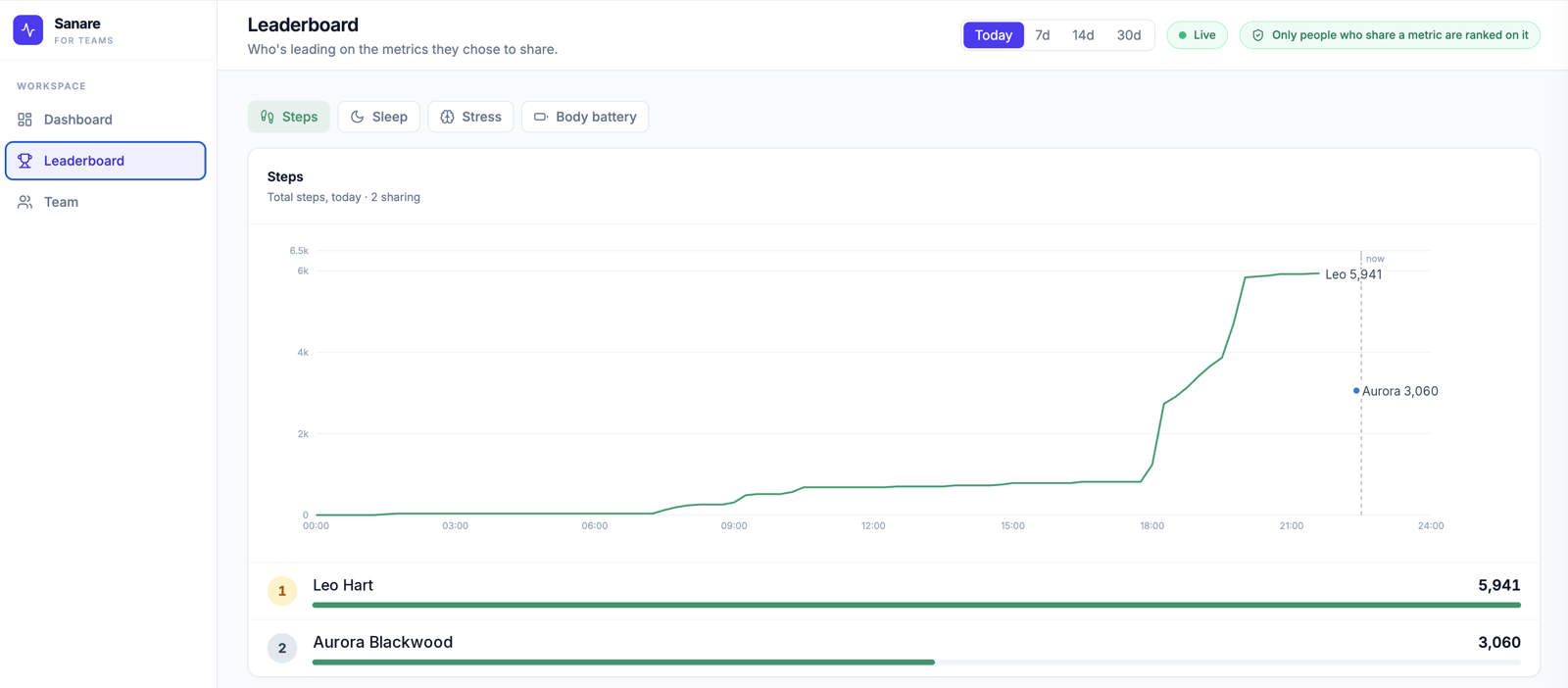Click the WORKSPACE section label

pyautogui.click(x=52, y=86)
